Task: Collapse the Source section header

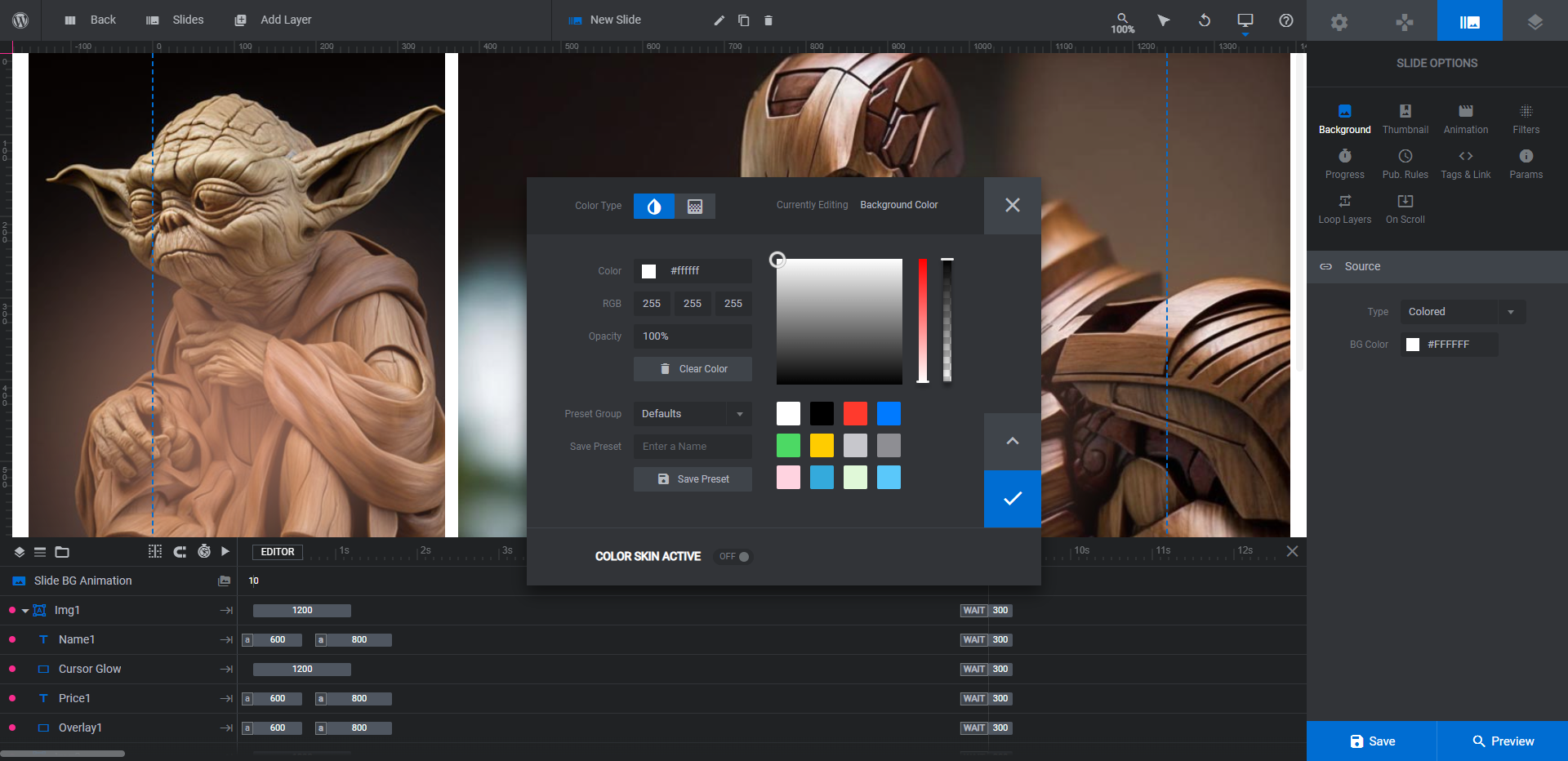Action: (x=1437, y=267)
